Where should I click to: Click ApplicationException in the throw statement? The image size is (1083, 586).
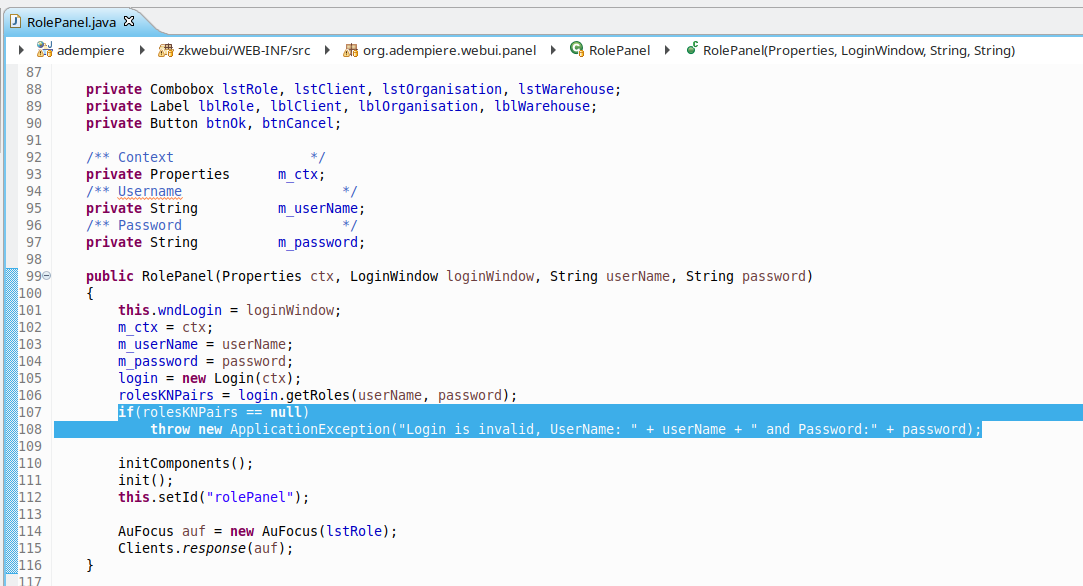click(x=310, y=429)
